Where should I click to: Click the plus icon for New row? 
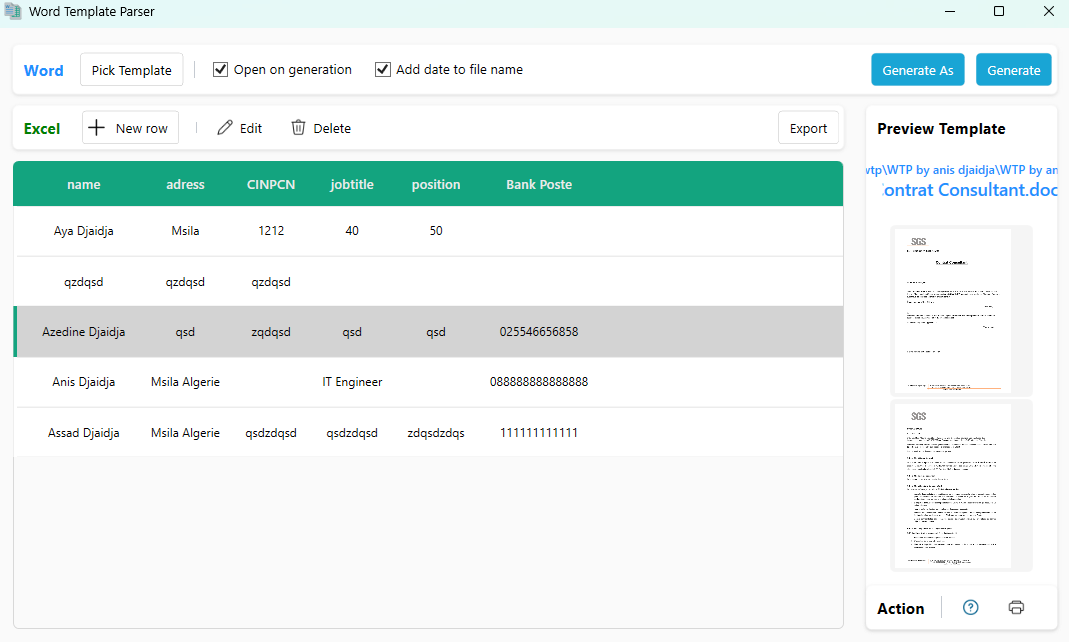(97, 128)
